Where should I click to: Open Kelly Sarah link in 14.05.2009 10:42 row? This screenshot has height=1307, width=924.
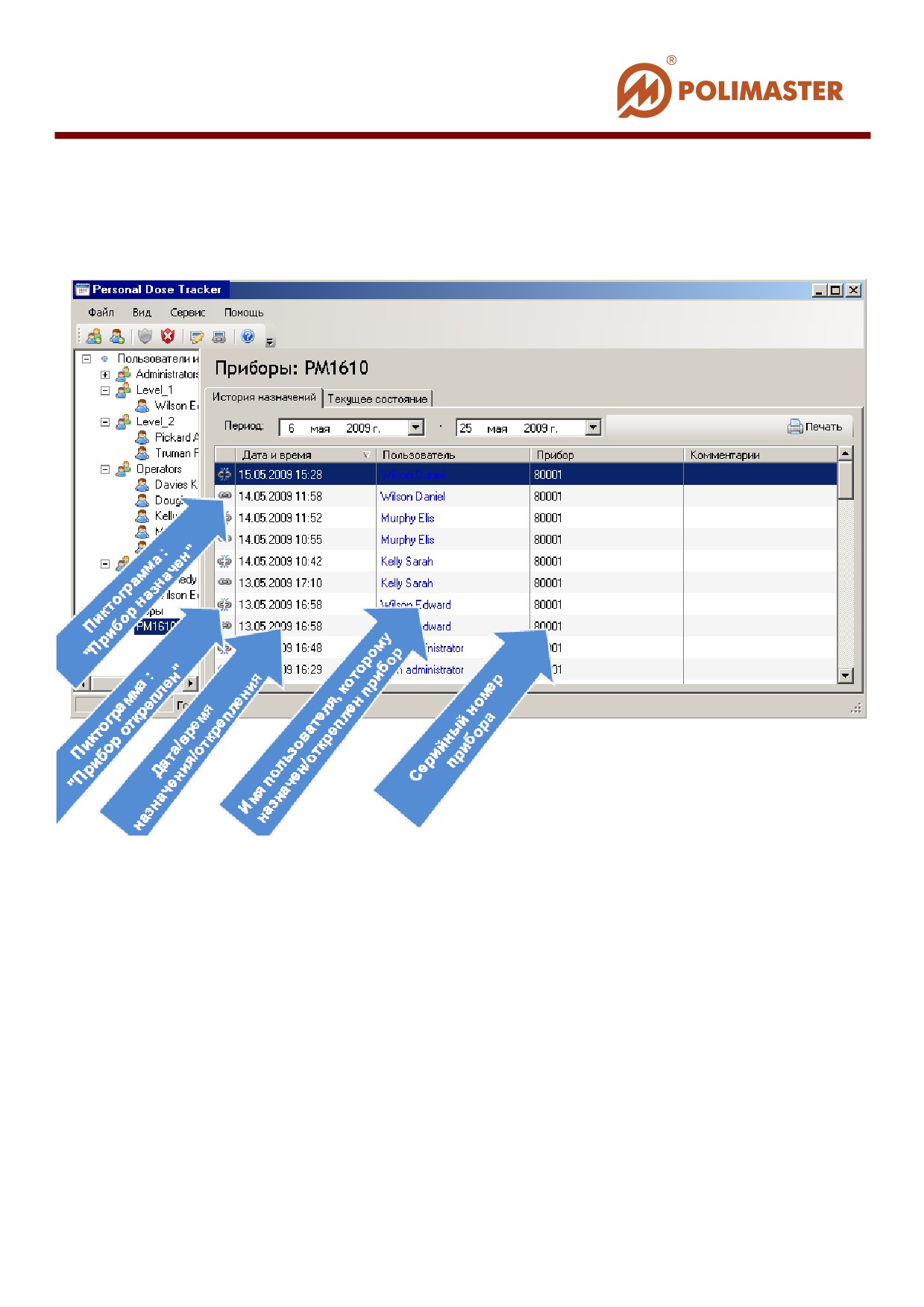pos(406,561)
